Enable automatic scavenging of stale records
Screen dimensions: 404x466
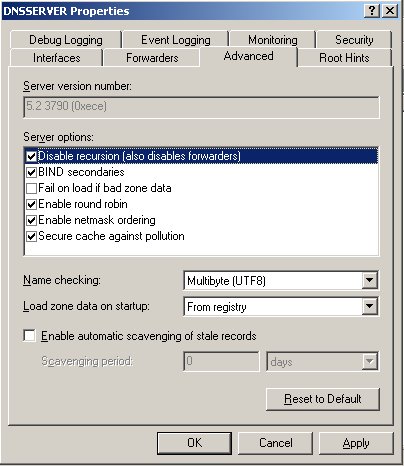click(x=30, y=336)
